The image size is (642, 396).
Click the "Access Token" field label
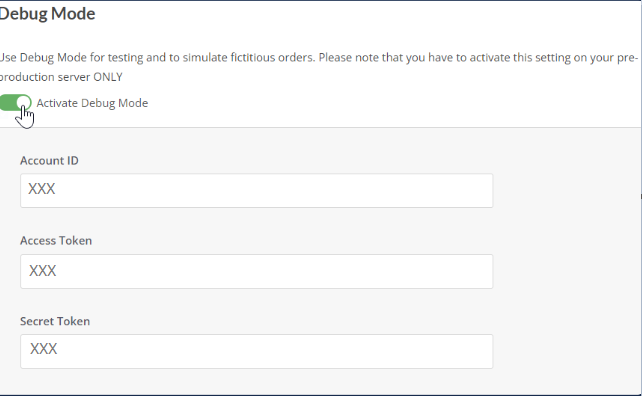click(56, 240)
